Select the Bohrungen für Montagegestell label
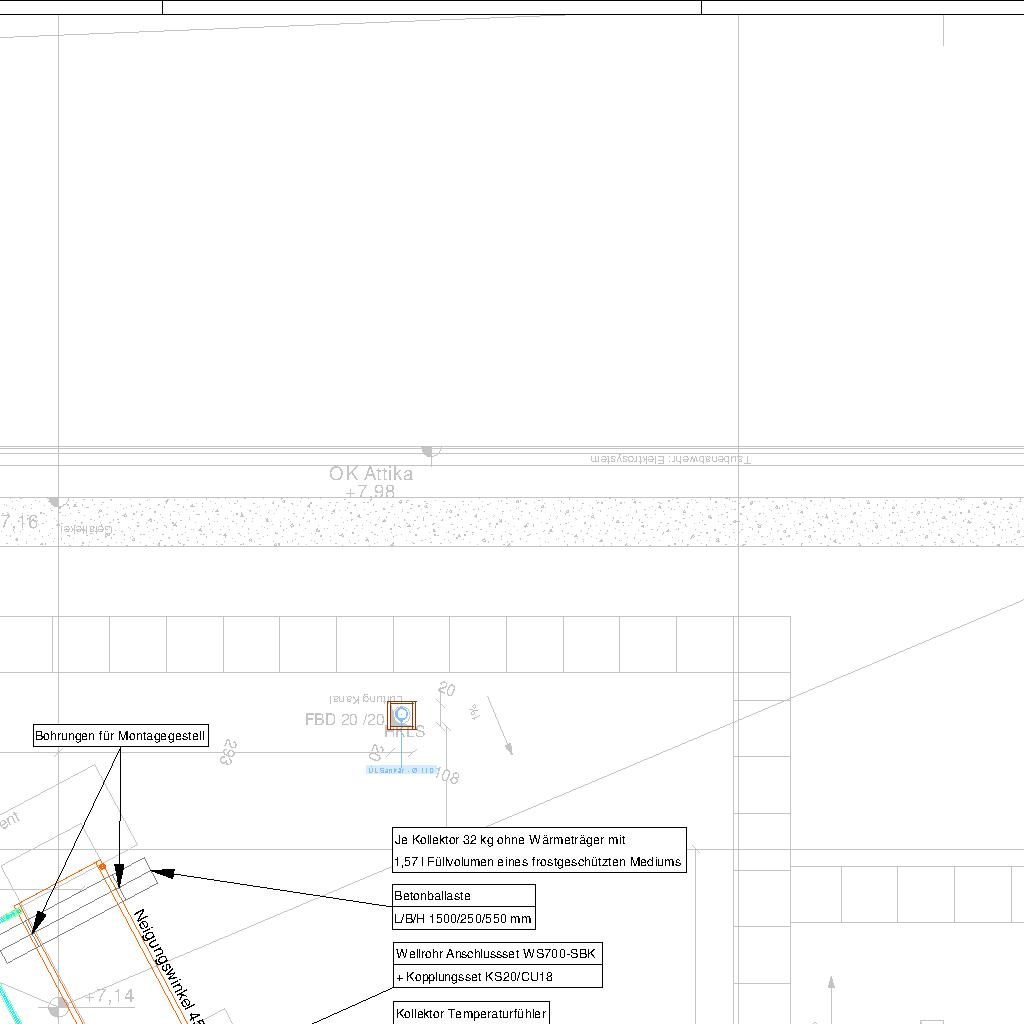The height and width of the screenshot is (1024, 1024). 121,736
